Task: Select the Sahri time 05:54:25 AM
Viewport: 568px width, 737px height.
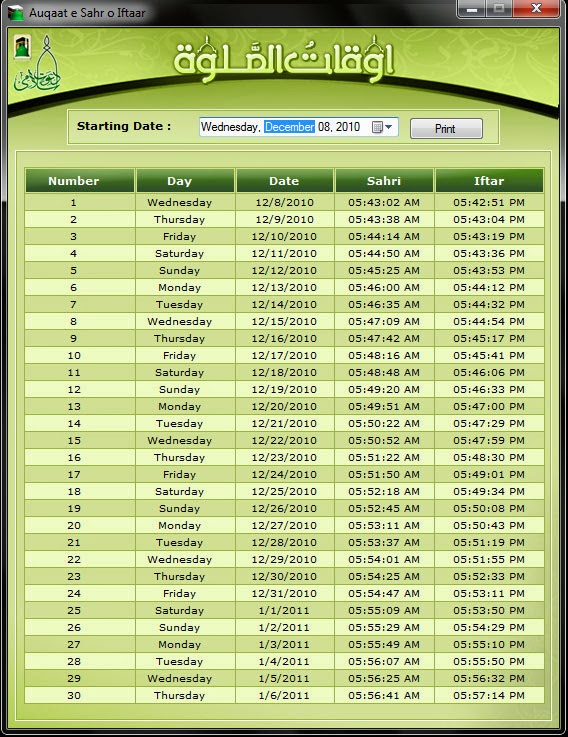Action: [x=384, y=576]
